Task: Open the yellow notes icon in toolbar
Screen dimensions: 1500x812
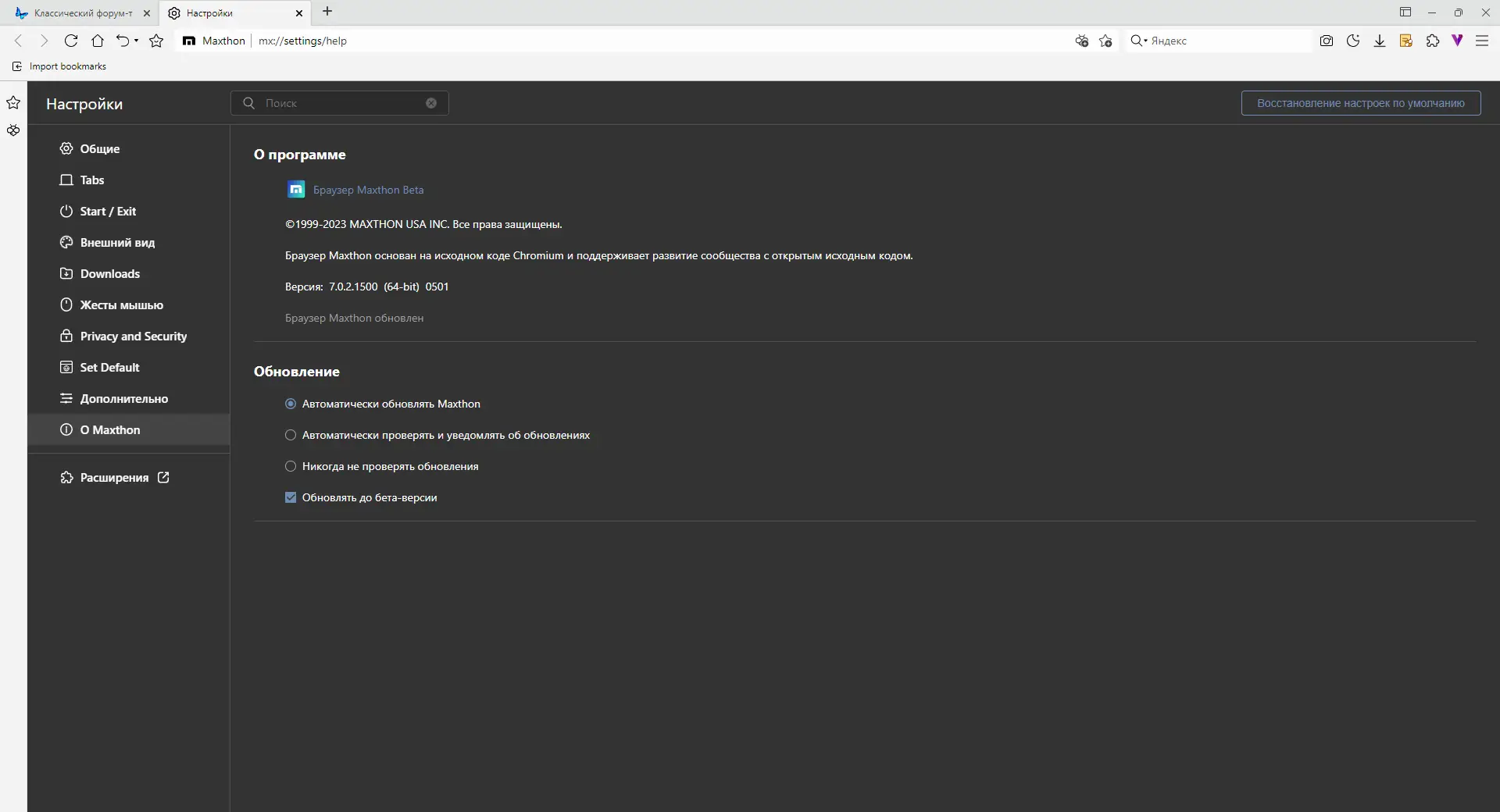Action: (x=1406, y=41)
